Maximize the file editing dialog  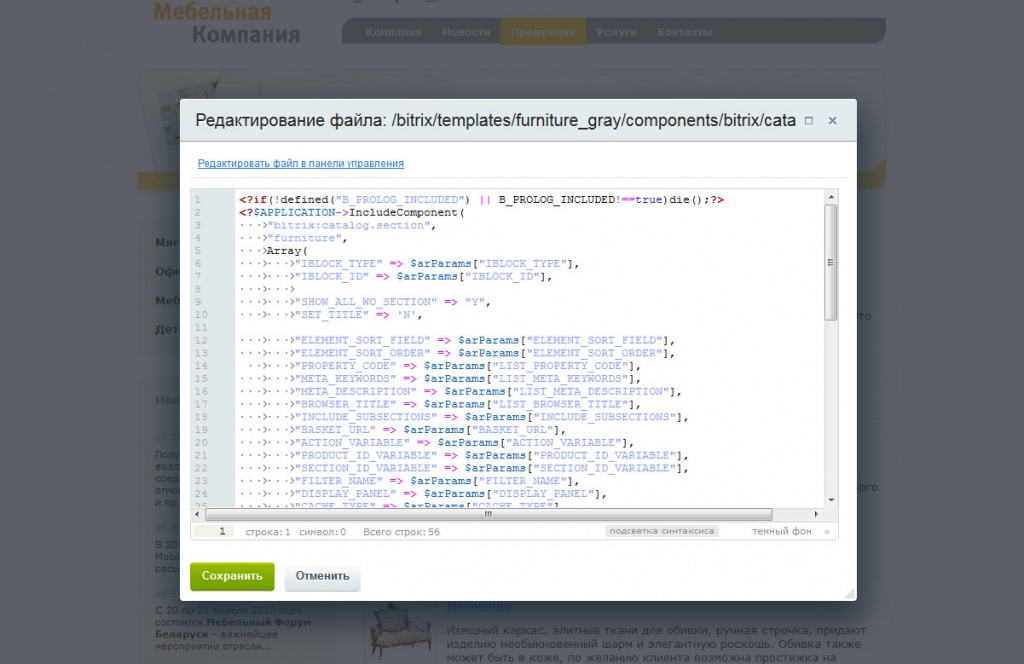pyautogui.click(x=808, y=121)
